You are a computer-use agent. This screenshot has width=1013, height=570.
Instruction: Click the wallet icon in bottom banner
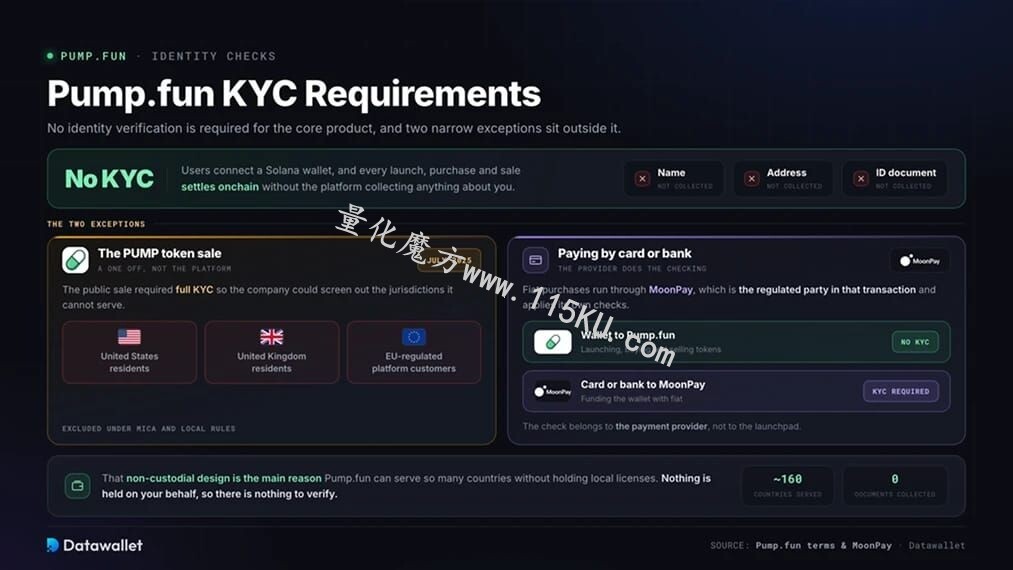(78, 486)
